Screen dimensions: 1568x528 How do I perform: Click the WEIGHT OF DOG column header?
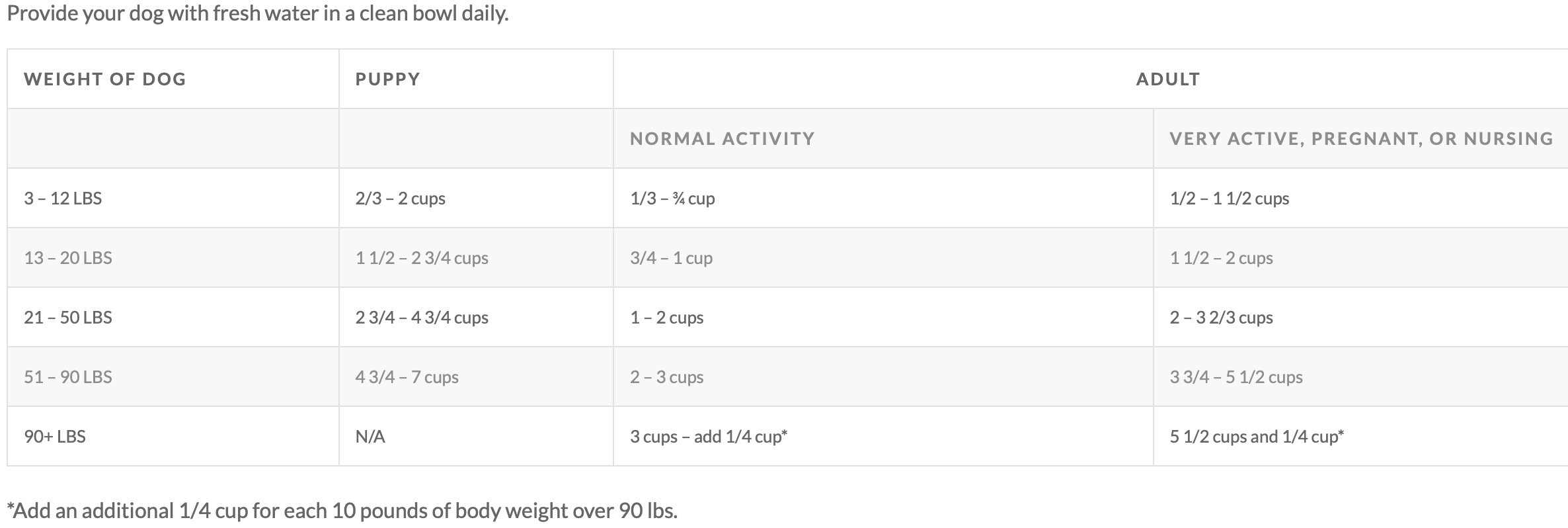click(x=105, y=79)
